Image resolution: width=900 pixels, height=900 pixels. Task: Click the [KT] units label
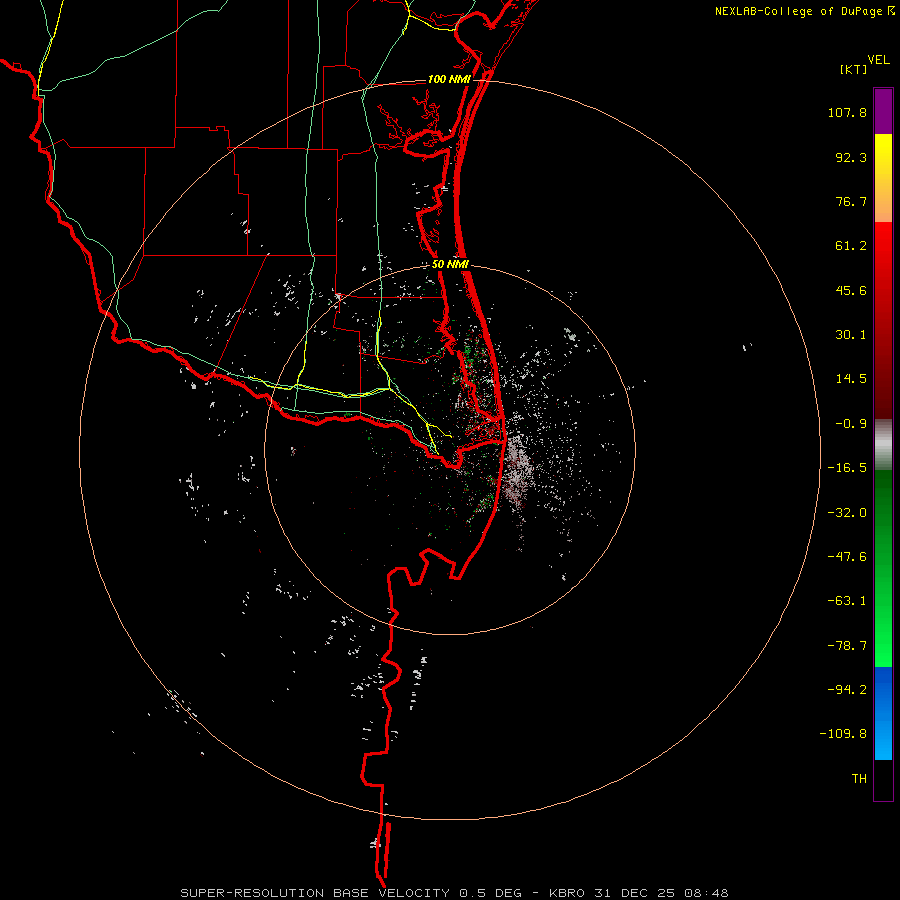pyautogui.click(x=854, y=69)
